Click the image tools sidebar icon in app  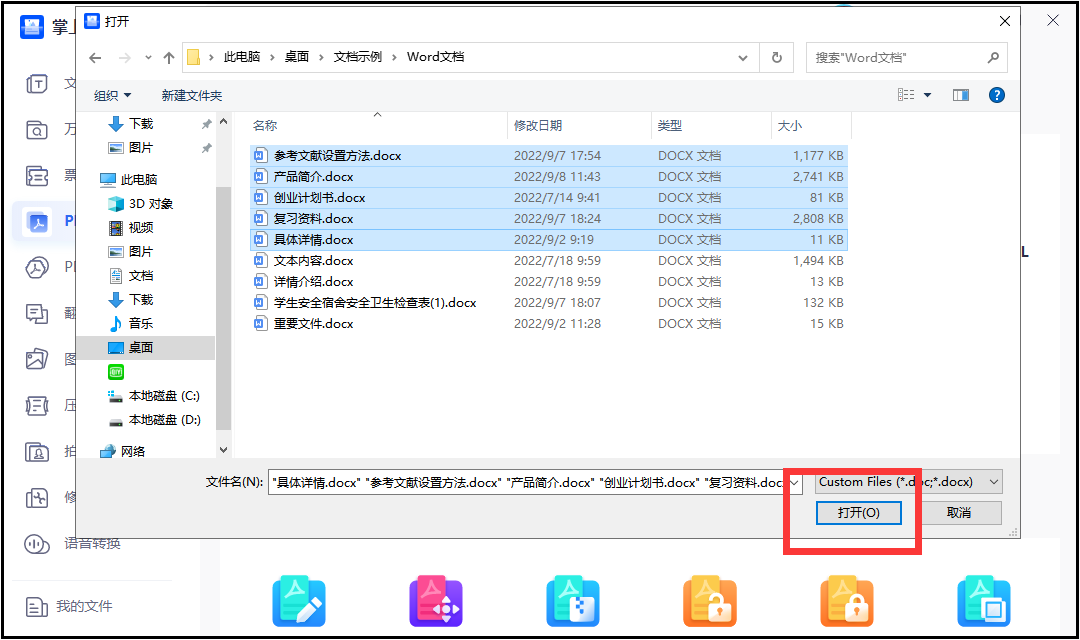click(37, 359)
